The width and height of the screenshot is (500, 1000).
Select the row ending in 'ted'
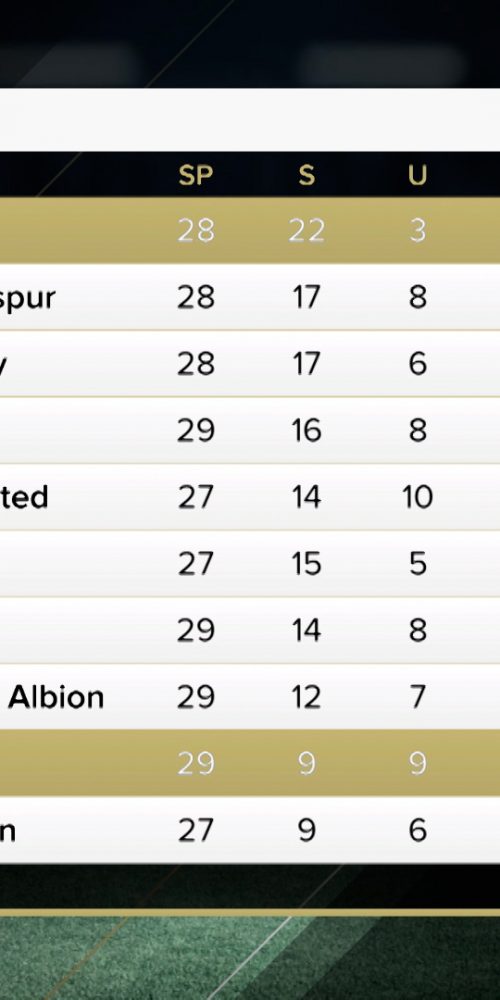[x=250, y=497]
